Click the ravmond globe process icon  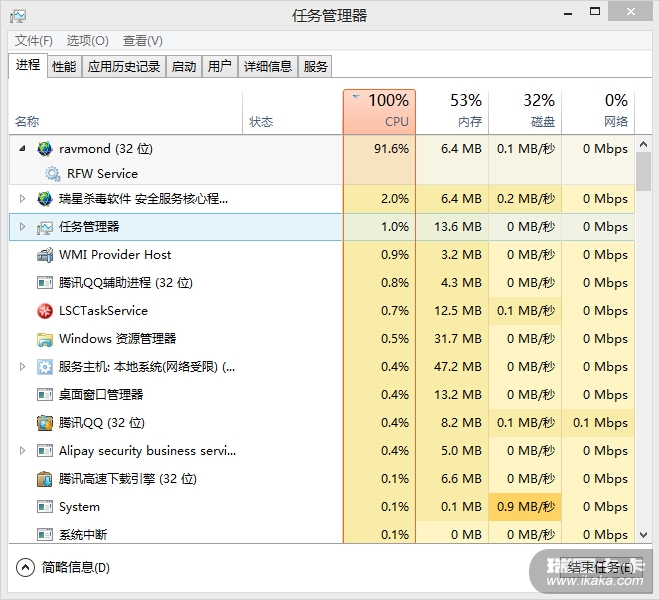click(x=45, y=149)
